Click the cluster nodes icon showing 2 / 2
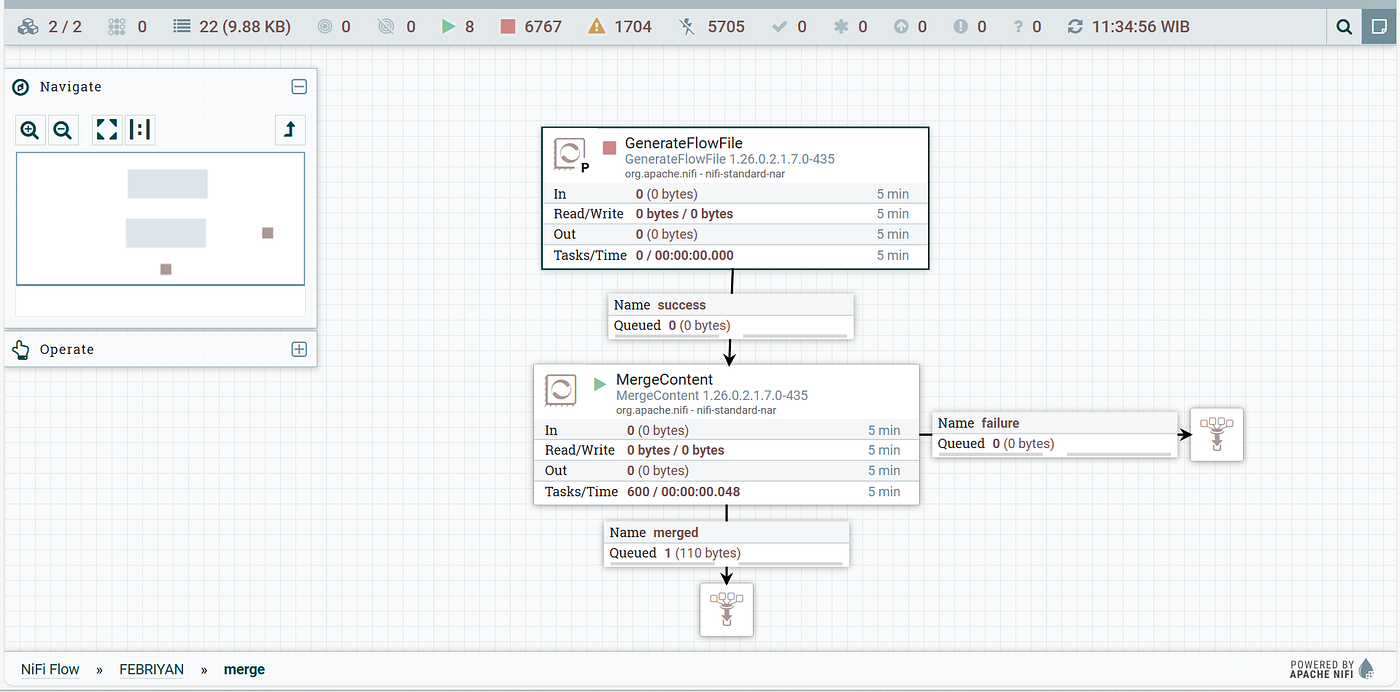This screenshot has height=692, width=1400. (x=28, y=27)
